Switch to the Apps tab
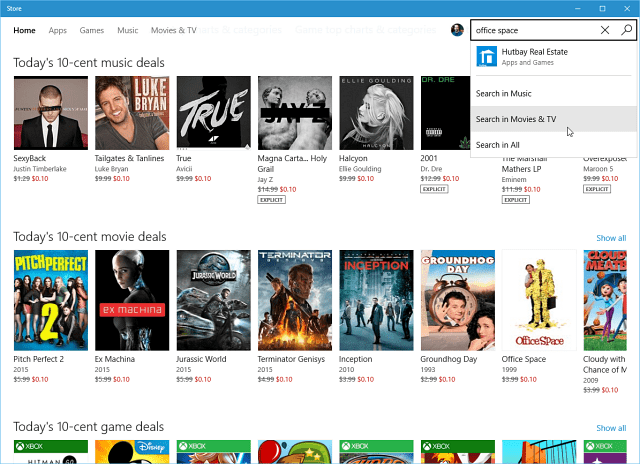Screen dimensions: 640x464 (58, 30)
